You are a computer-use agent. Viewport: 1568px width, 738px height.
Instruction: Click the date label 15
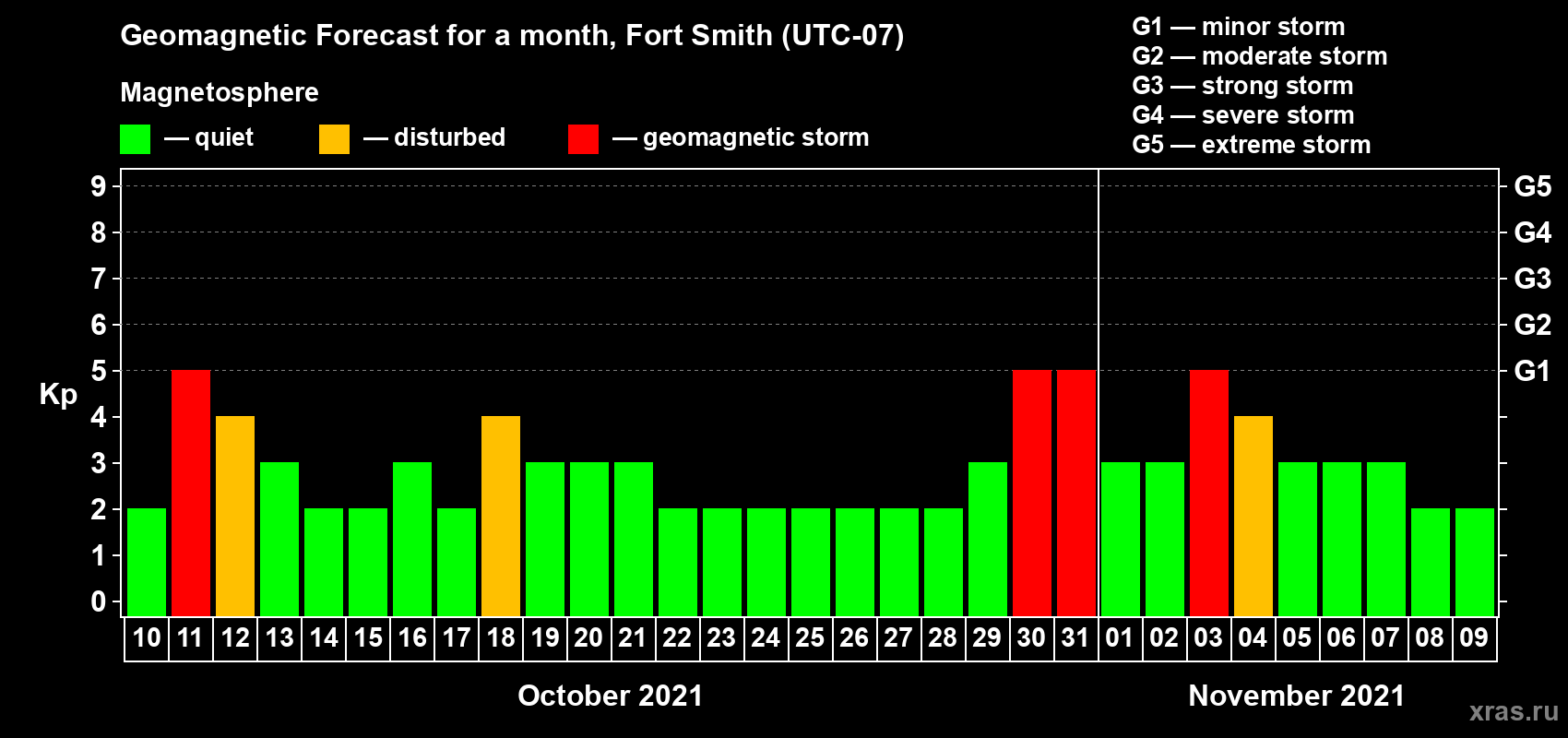(368, 638)
